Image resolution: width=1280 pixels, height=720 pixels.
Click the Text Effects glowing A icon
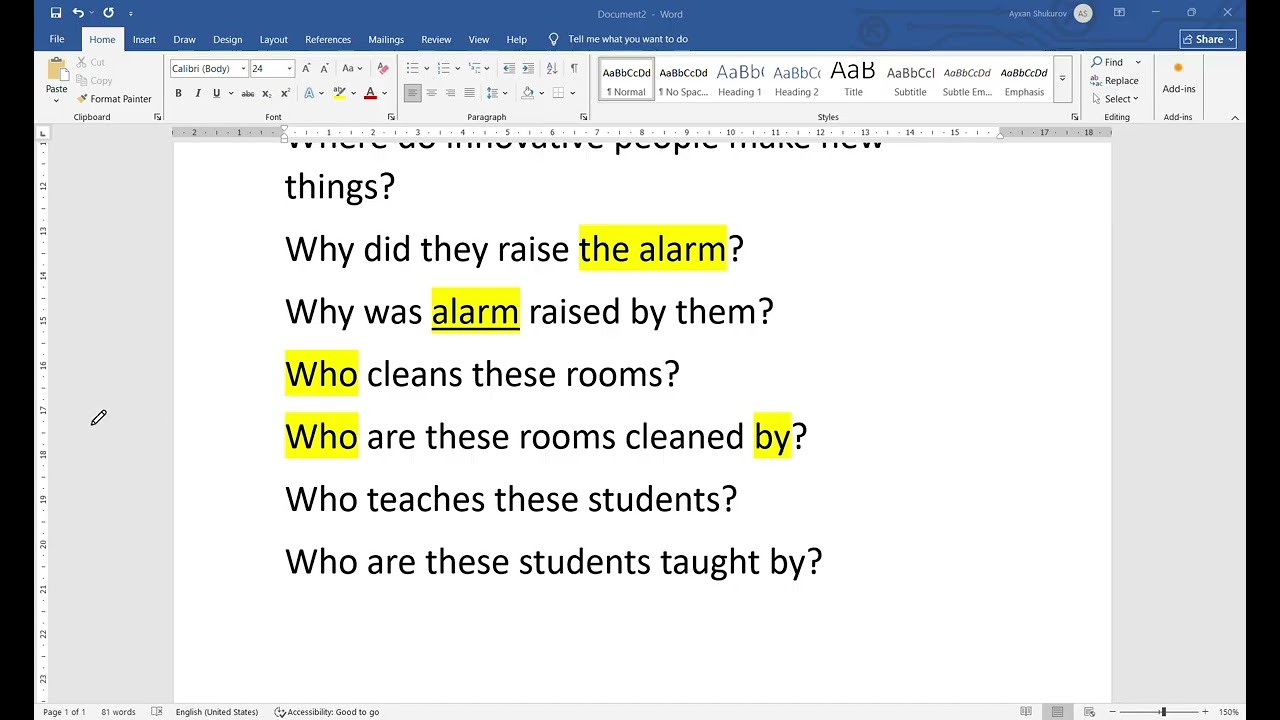309,93
